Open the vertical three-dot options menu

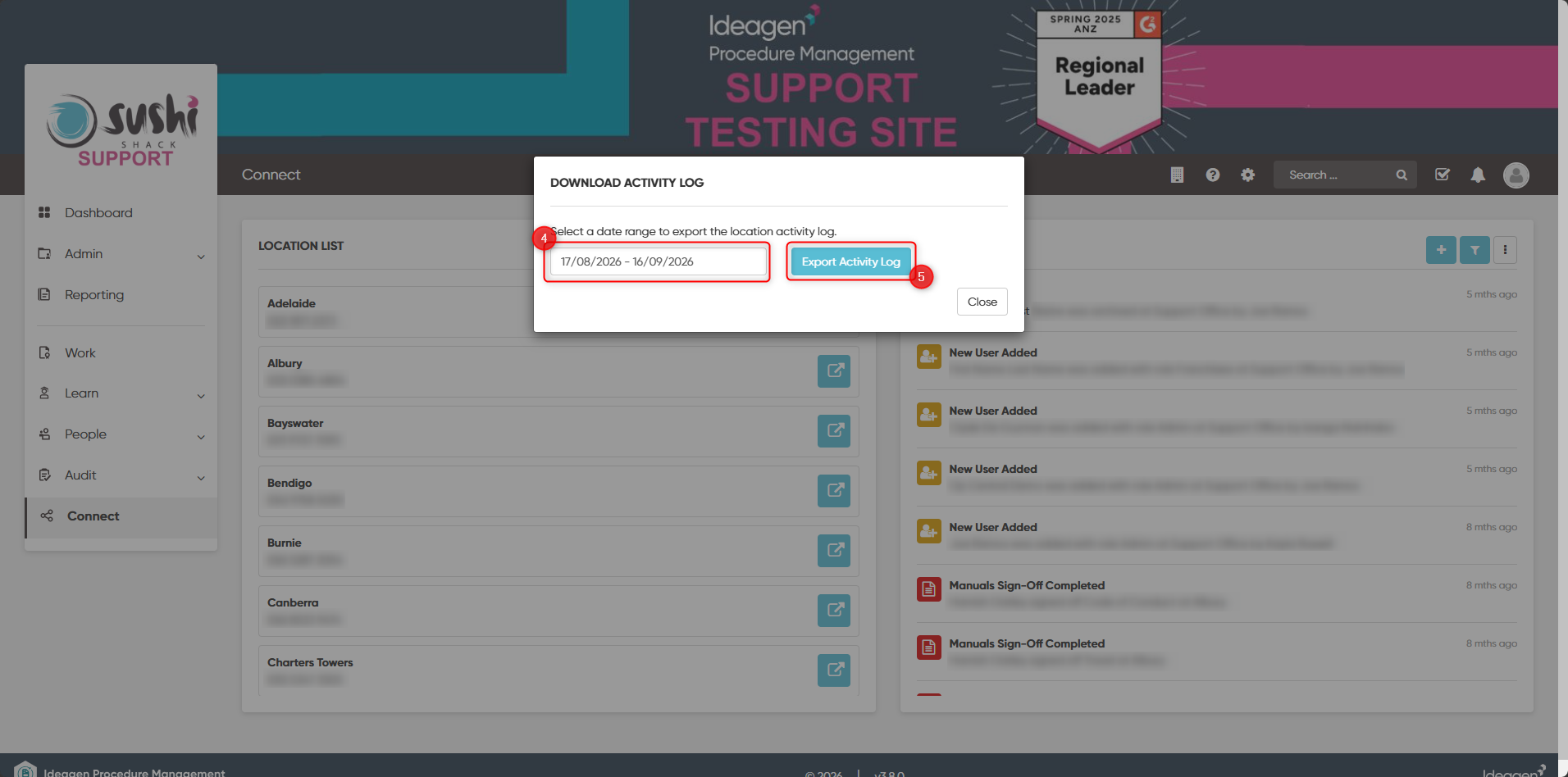click(1505, 250)
